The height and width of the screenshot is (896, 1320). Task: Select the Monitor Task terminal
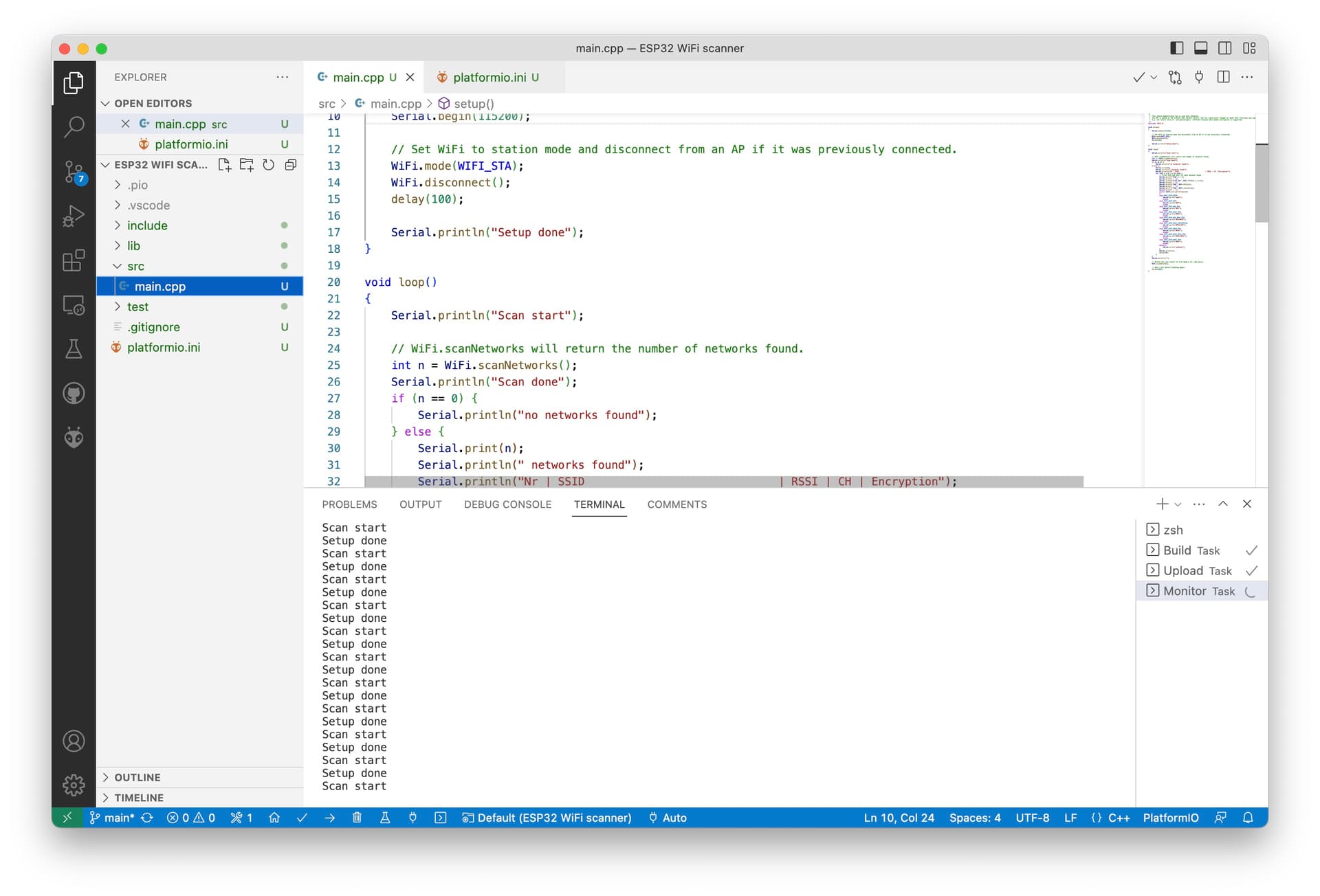(x=1202, y=591)
